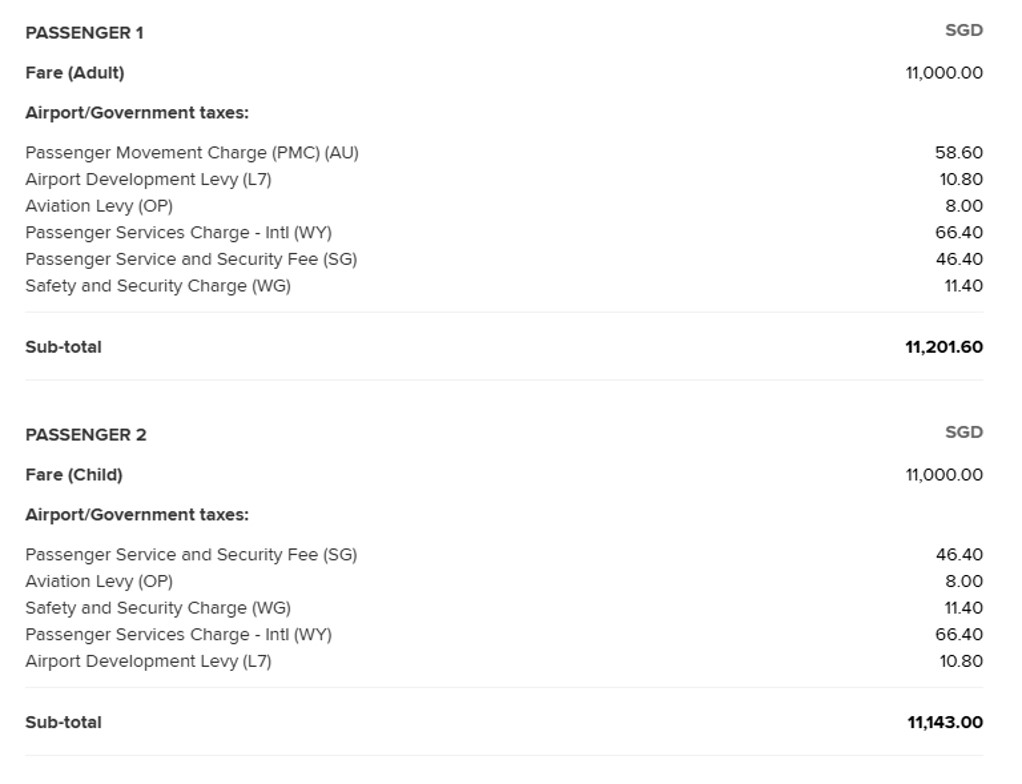
Task: Click Passenger 1's Passenger Services Charge - Intl (WY)
Action: coord(178,233)
